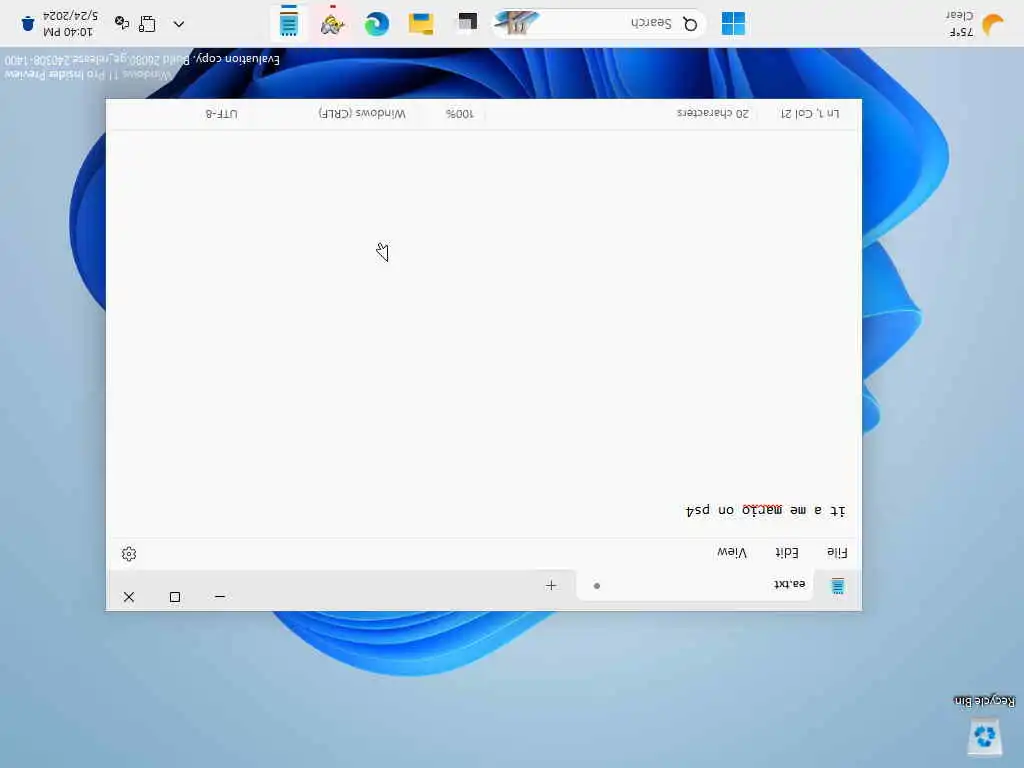The width and height of the screenshot is (1024, 768).
Task: Expand the hidden system tray icons chevron
Action: pos(178,24)
